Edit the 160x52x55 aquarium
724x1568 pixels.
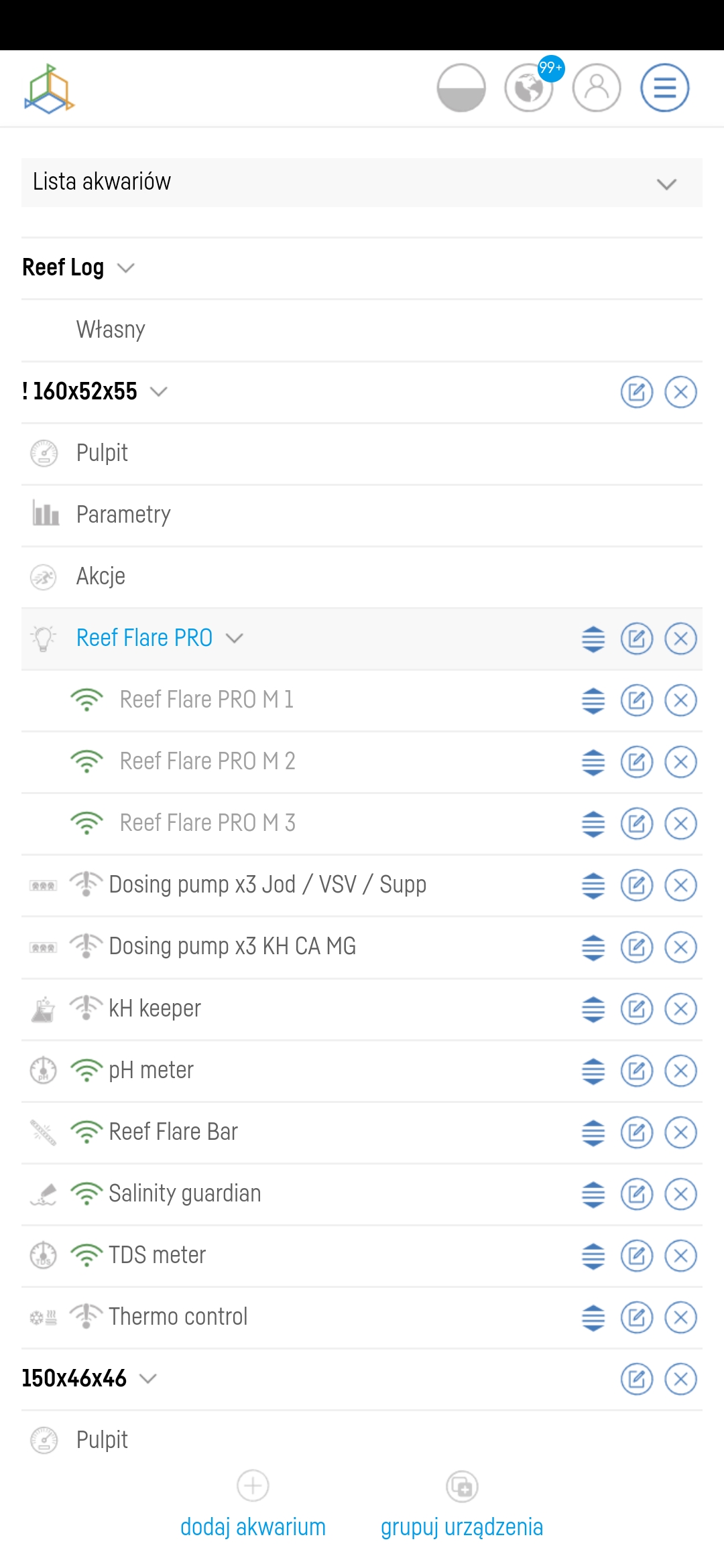[636, 392]
